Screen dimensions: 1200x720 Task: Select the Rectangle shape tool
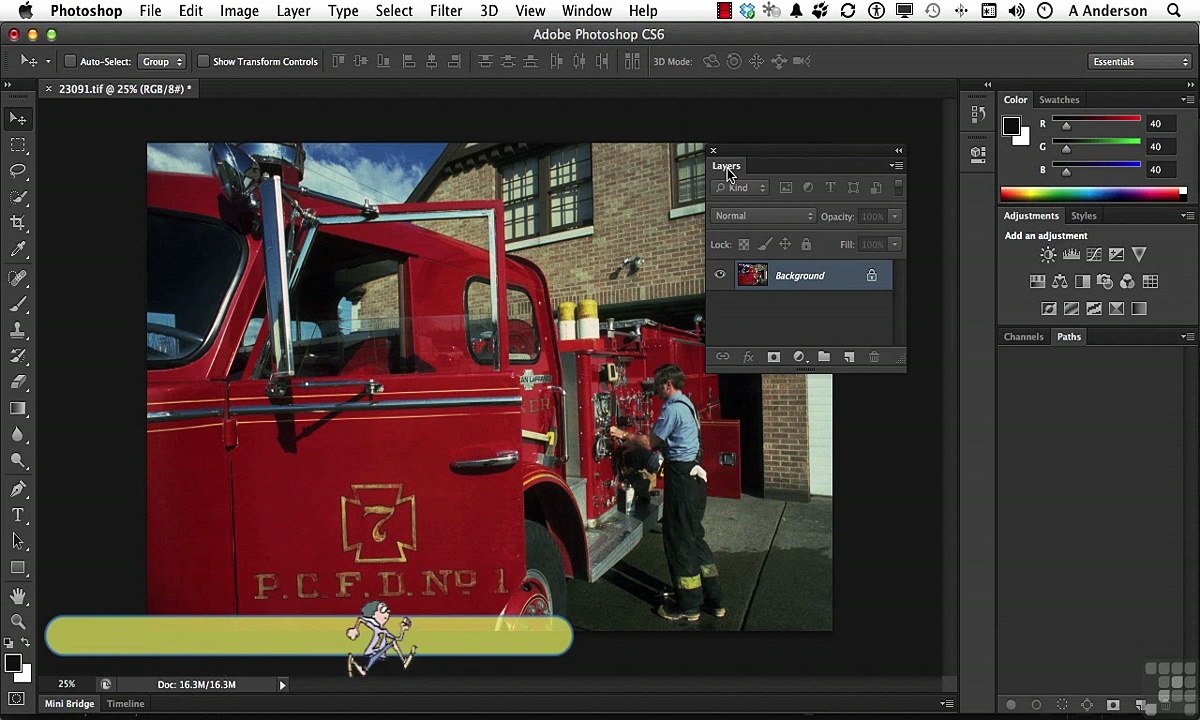(x=18, y=567)
